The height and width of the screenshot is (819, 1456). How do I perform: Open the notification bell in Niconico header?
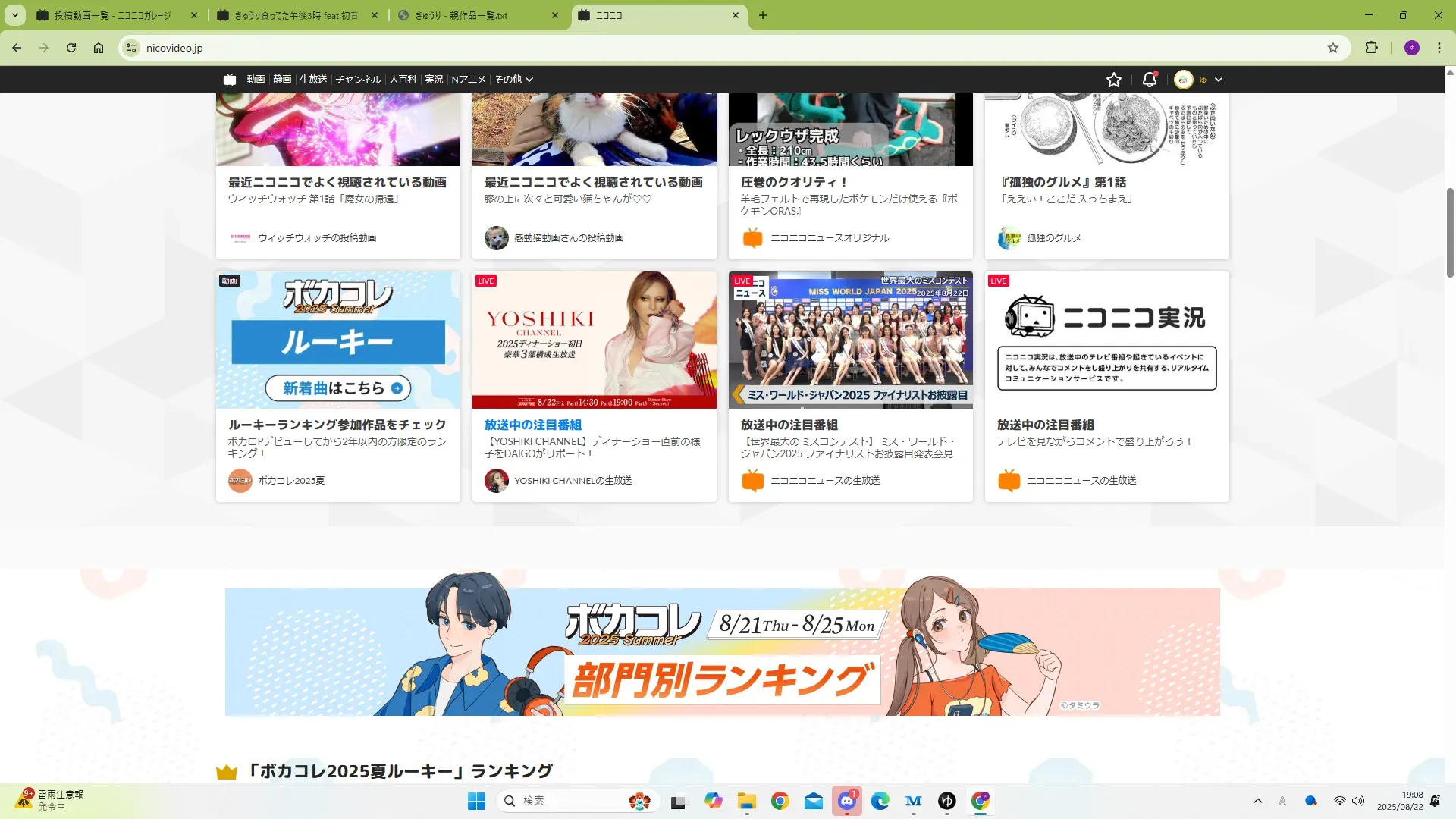1150,80
